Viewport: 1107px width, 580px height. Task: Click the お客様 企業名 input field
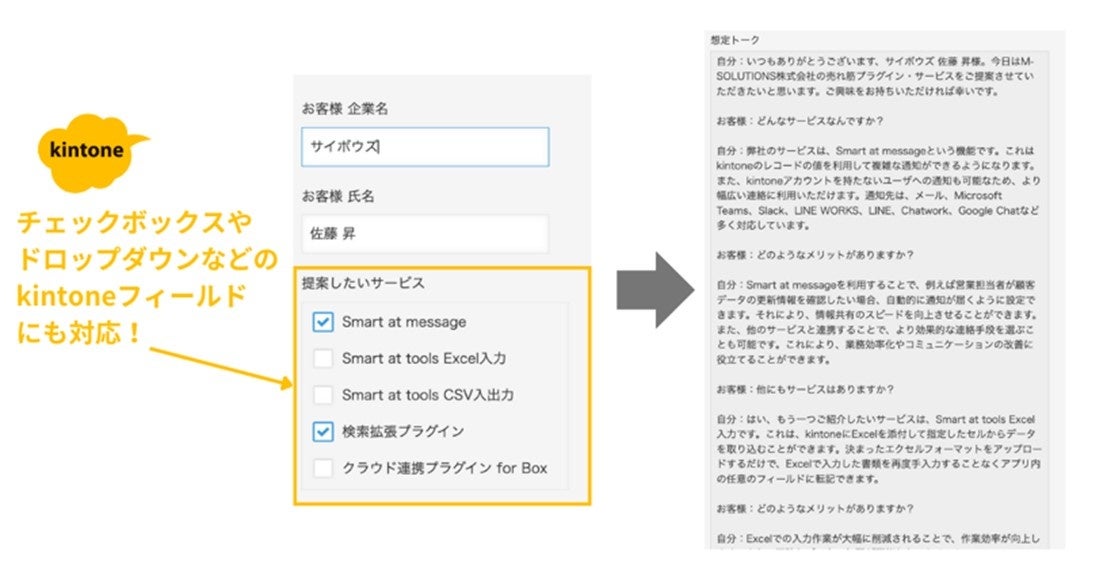pyautogui.click(x=425, y=147)
